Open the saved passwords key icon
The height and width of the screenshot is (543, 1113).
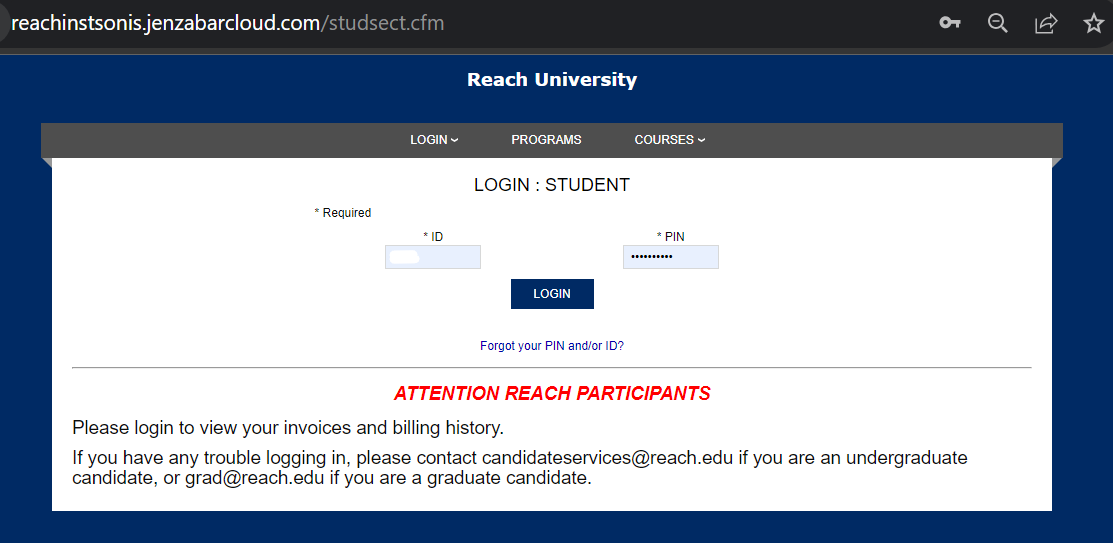pos(950,23)
